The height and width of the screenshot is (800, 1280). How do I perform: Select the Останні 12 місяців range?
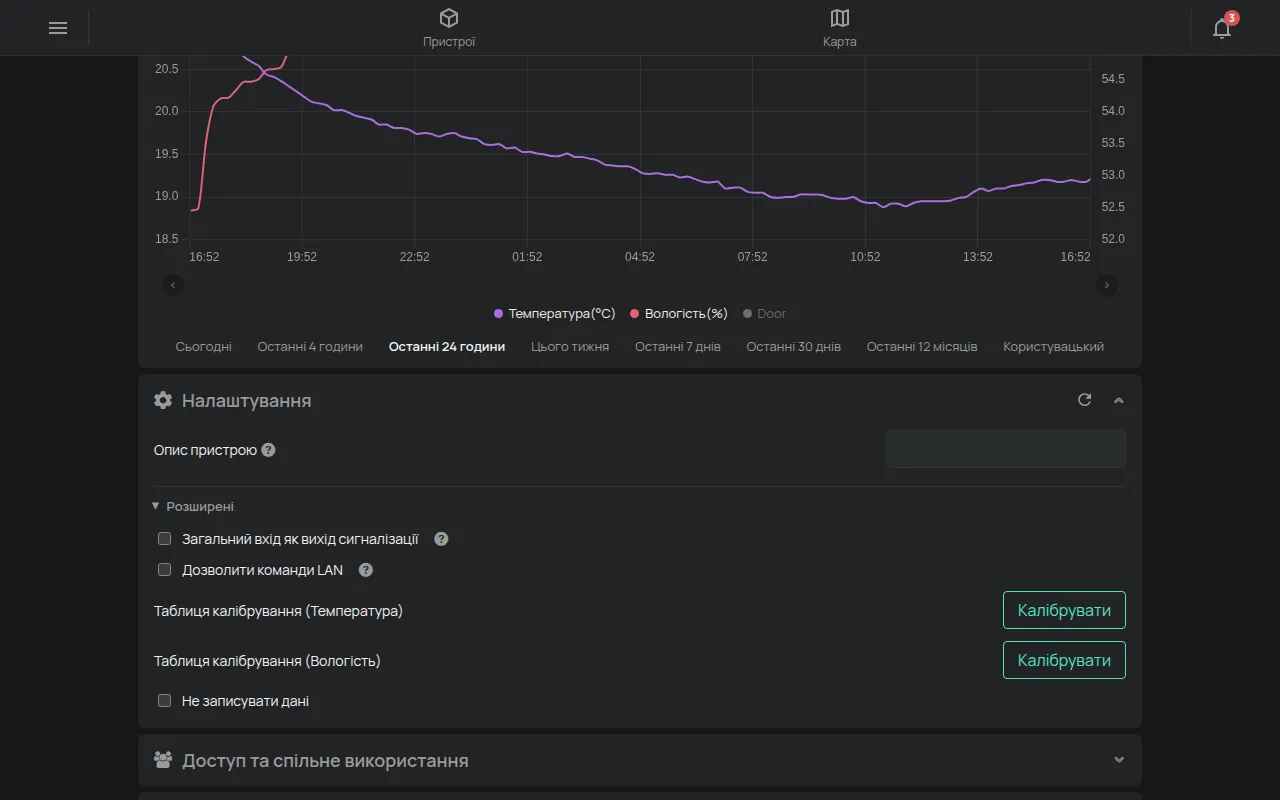click(922, 347)
